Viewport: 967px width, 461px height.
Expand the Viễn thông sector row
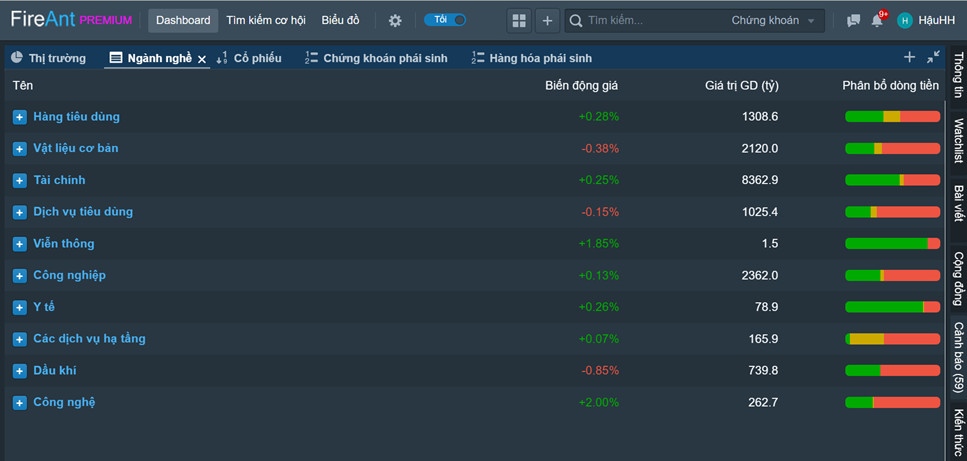coord(20,244)
